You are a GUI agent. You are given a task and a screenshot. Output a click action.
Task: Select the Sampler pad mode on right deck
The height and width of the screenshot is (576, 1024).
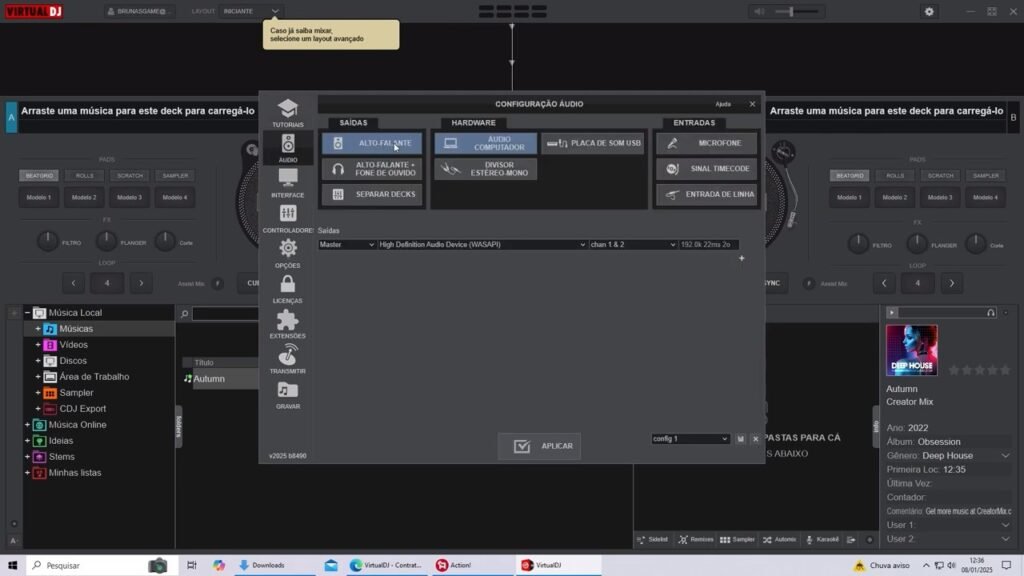pyautogui.click(x=985, y=176)
